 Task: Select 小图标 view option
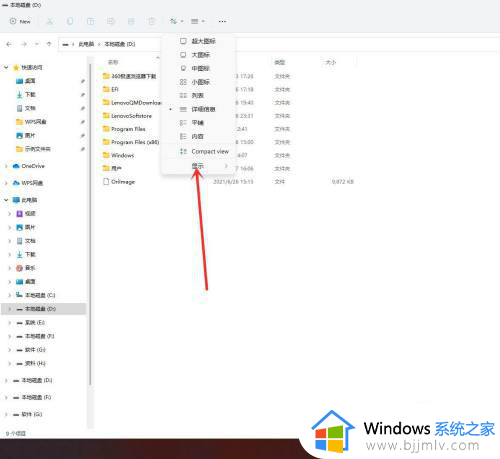(x=198, y=82)
